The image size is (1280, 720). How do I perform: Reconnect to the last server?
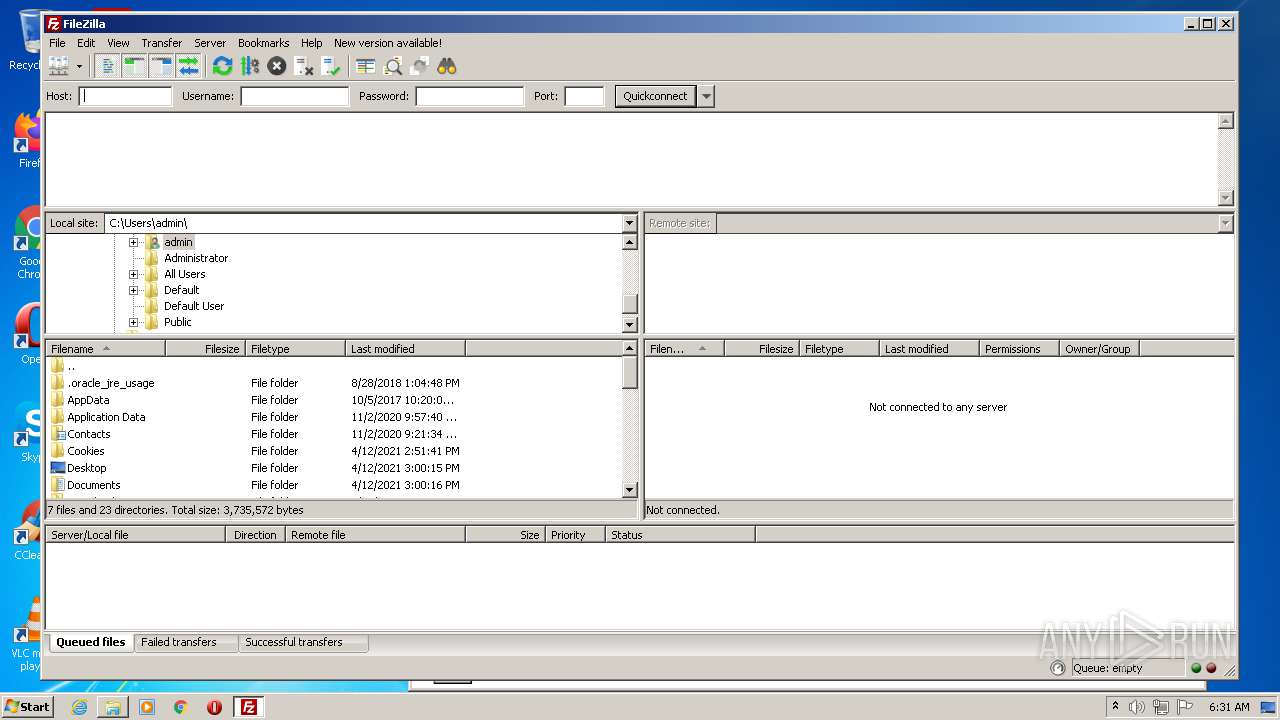[x=331, y=66]
